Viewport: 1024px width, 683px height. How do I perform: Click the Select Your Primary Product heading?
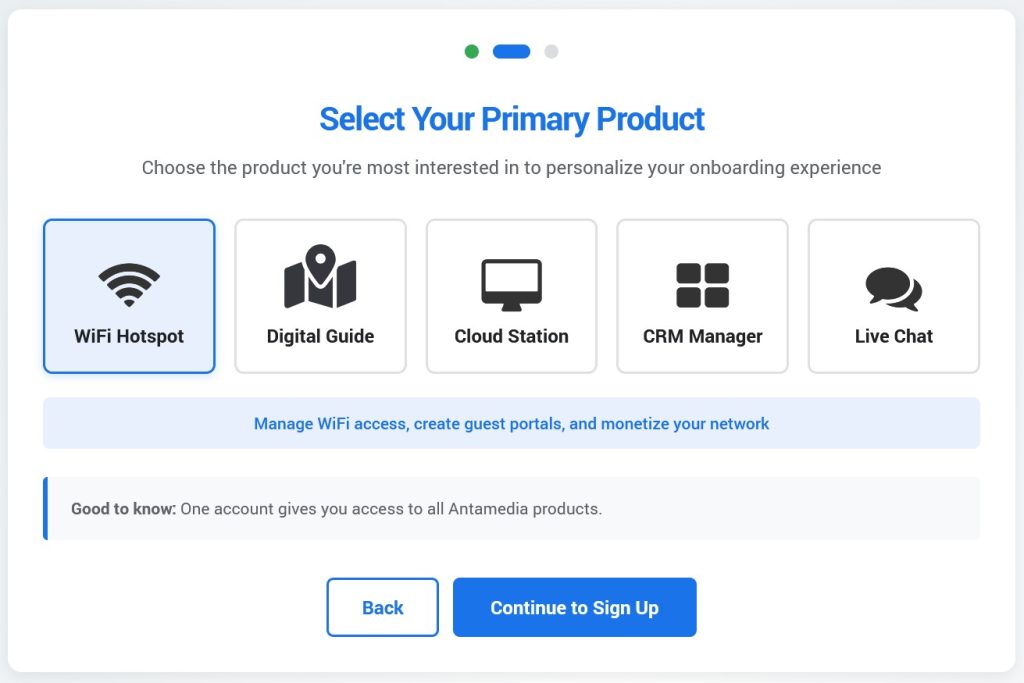coord(511,119)
